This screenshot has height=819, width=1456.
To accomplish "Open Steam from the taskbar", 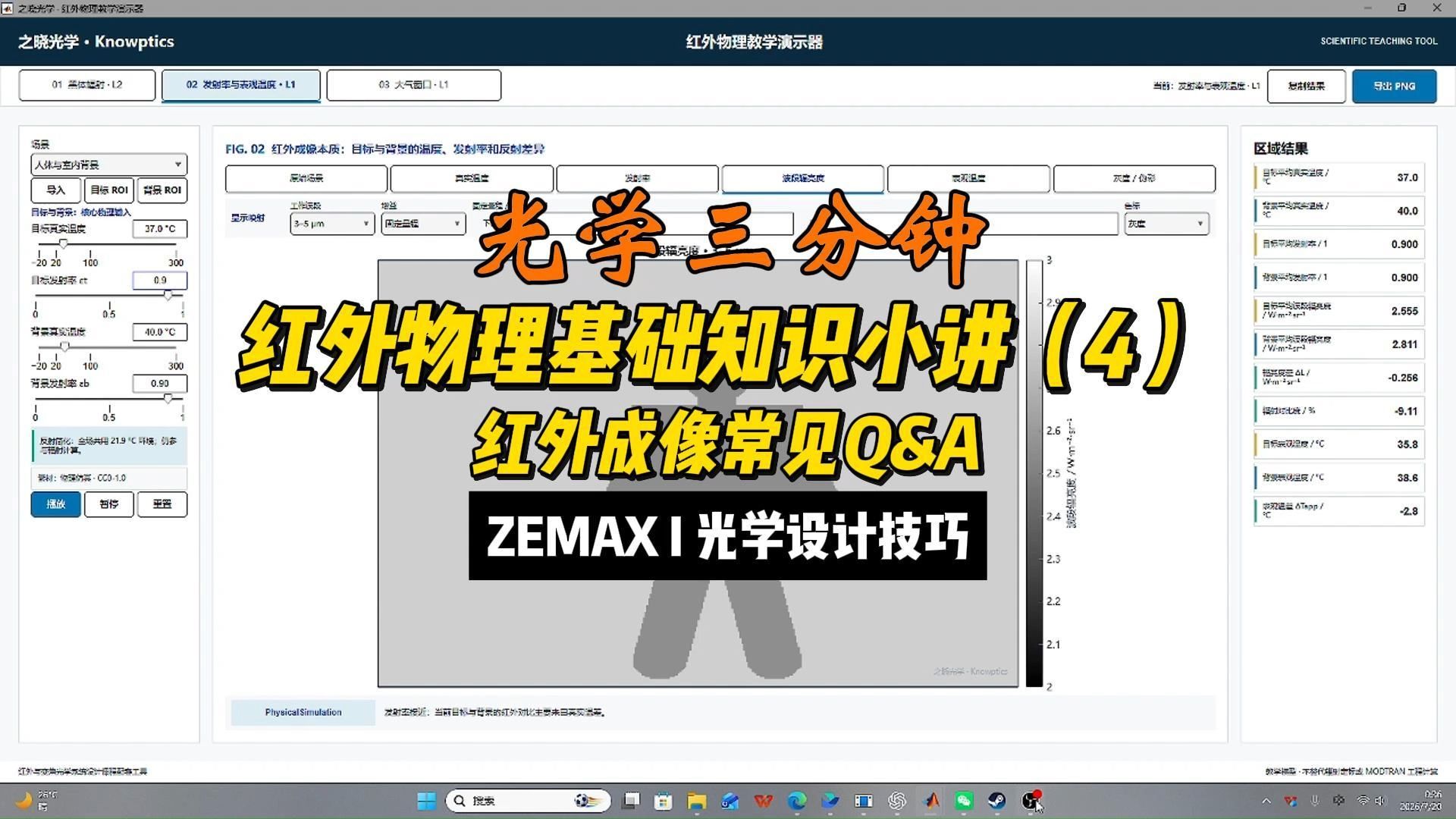I will coord(997,801).
